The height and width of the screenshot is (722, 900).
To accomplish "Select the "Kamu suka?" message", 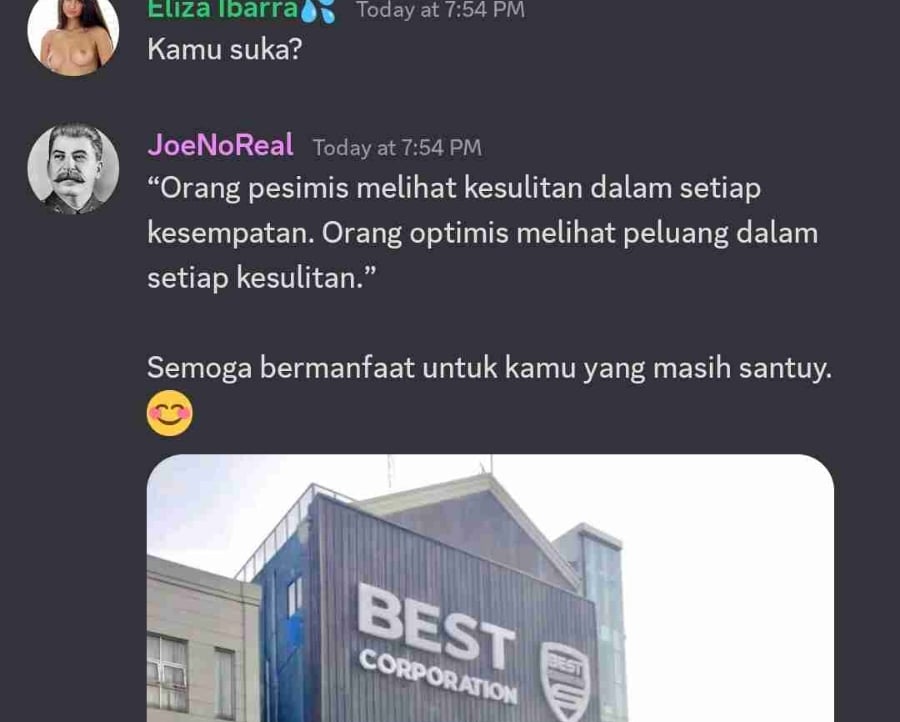I will (224, 49).
